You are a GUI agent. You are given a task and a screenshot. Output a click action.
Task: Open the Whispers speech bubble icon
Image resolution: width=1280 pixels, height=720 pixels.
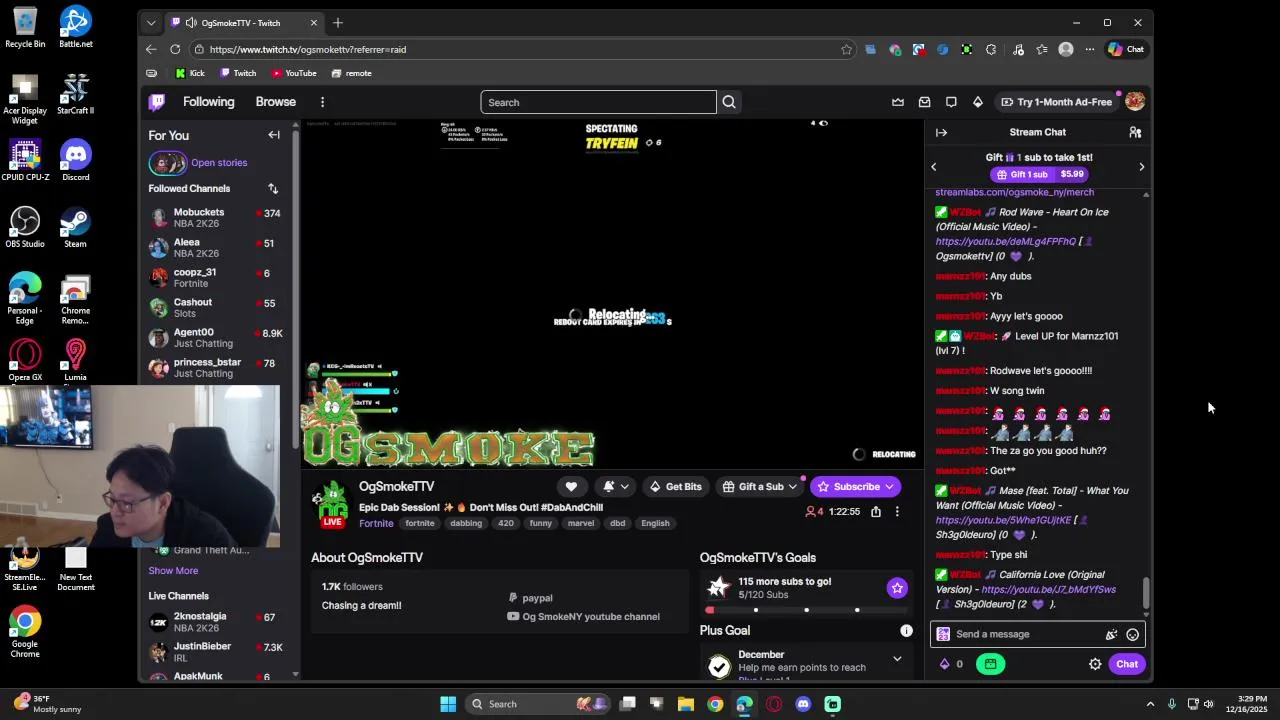[951, 102]
